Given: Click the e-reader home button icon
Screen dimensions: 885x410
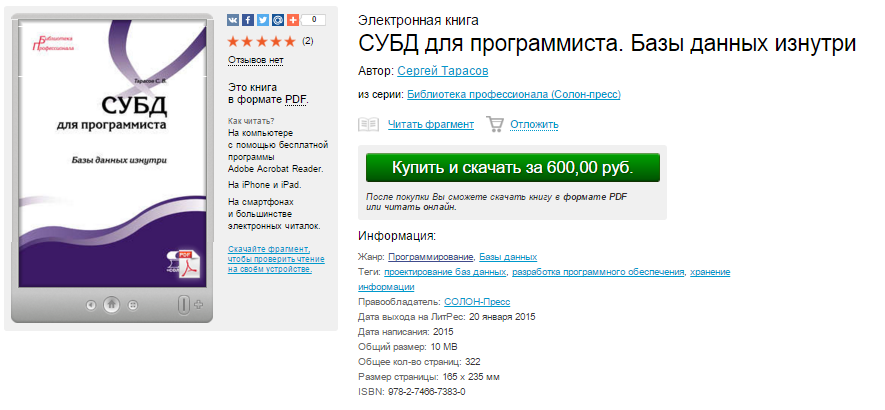Looking at the screenshot, I should pyautogui.click(x=112, y=305).
